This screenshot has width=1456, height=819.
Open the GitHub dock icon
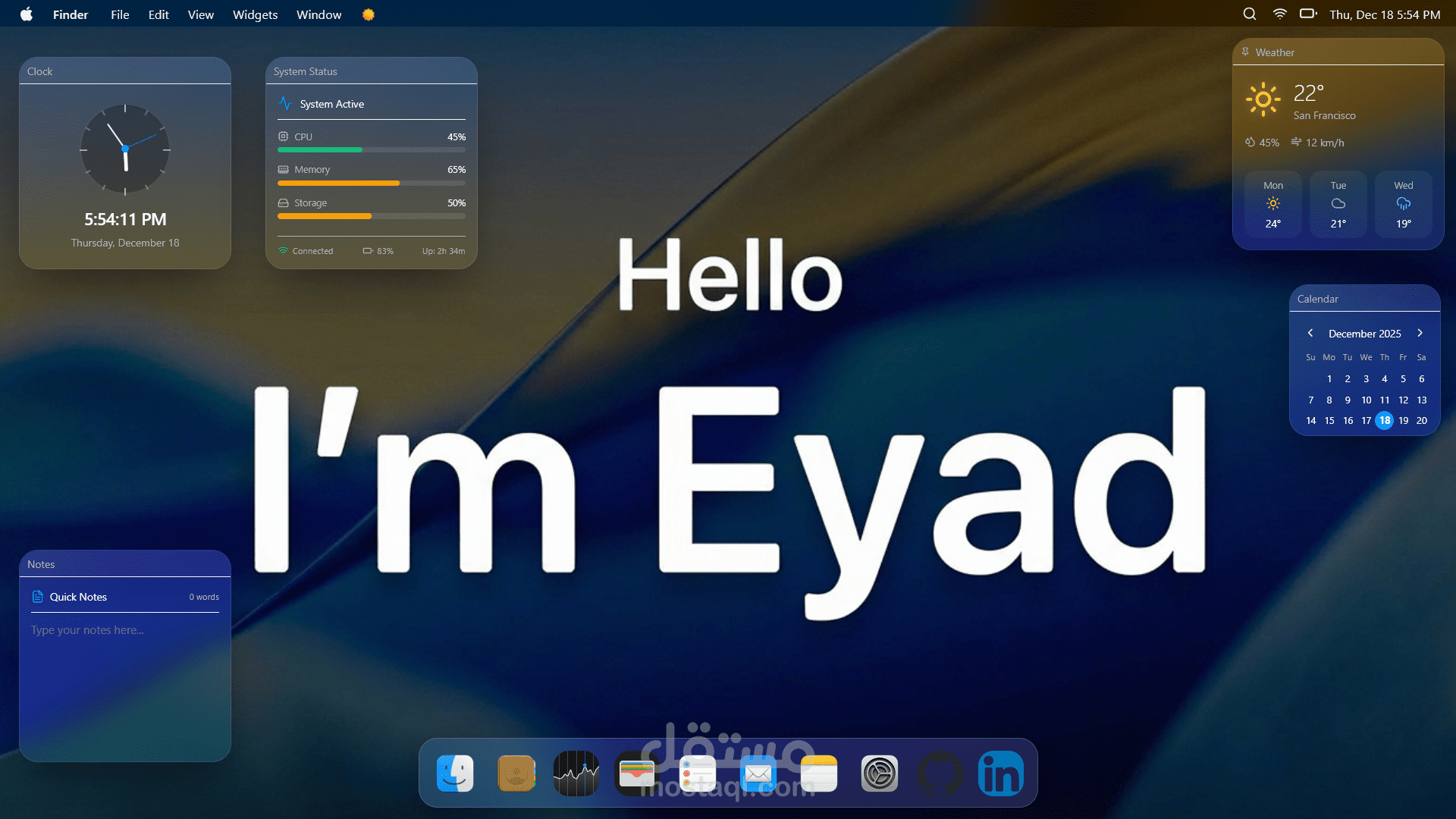(x=940, y=773)
